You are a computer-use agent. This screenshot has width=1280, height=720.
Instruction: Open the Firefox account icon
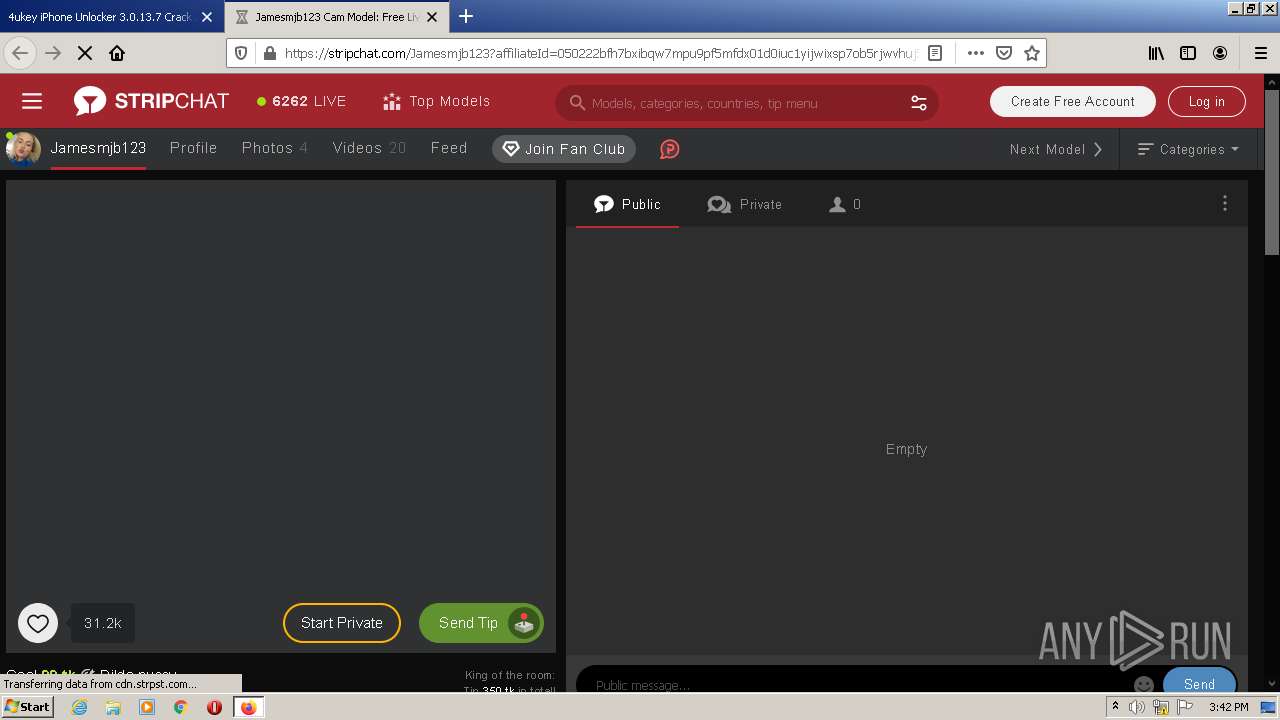click(1220, 53)
